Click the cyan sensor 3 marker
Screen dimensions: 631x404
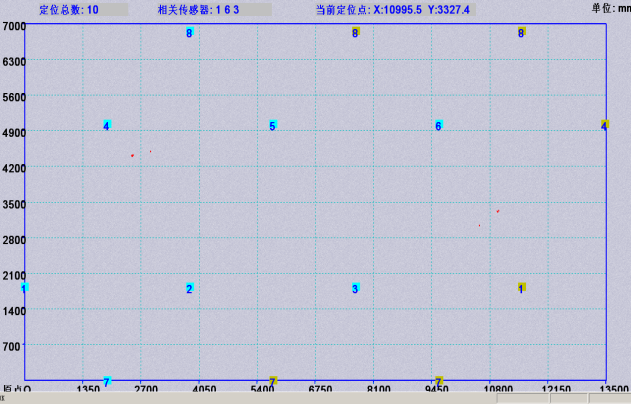355,289
